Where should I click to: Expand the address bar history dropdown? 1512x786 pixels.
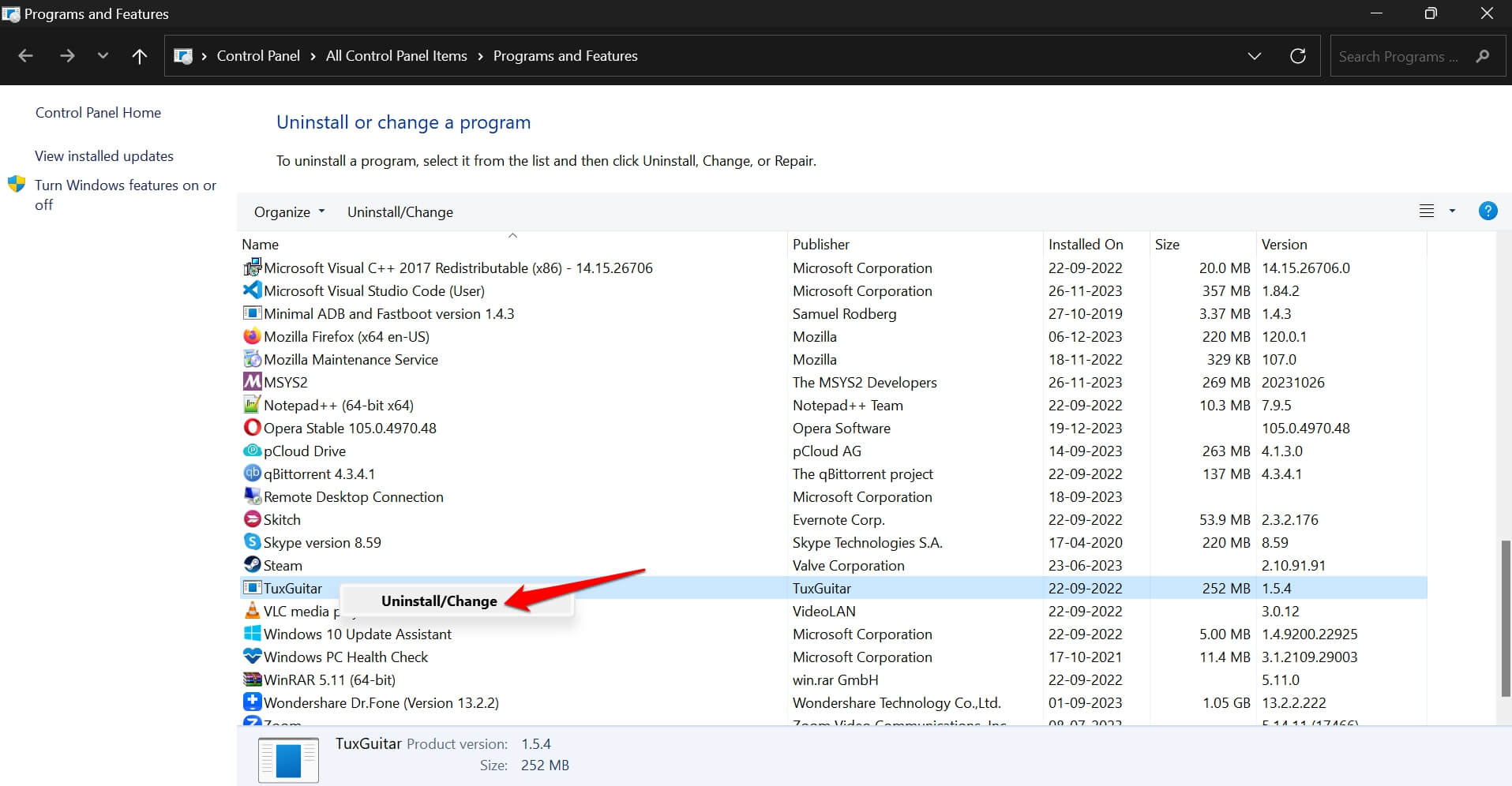pos(1254,56)
